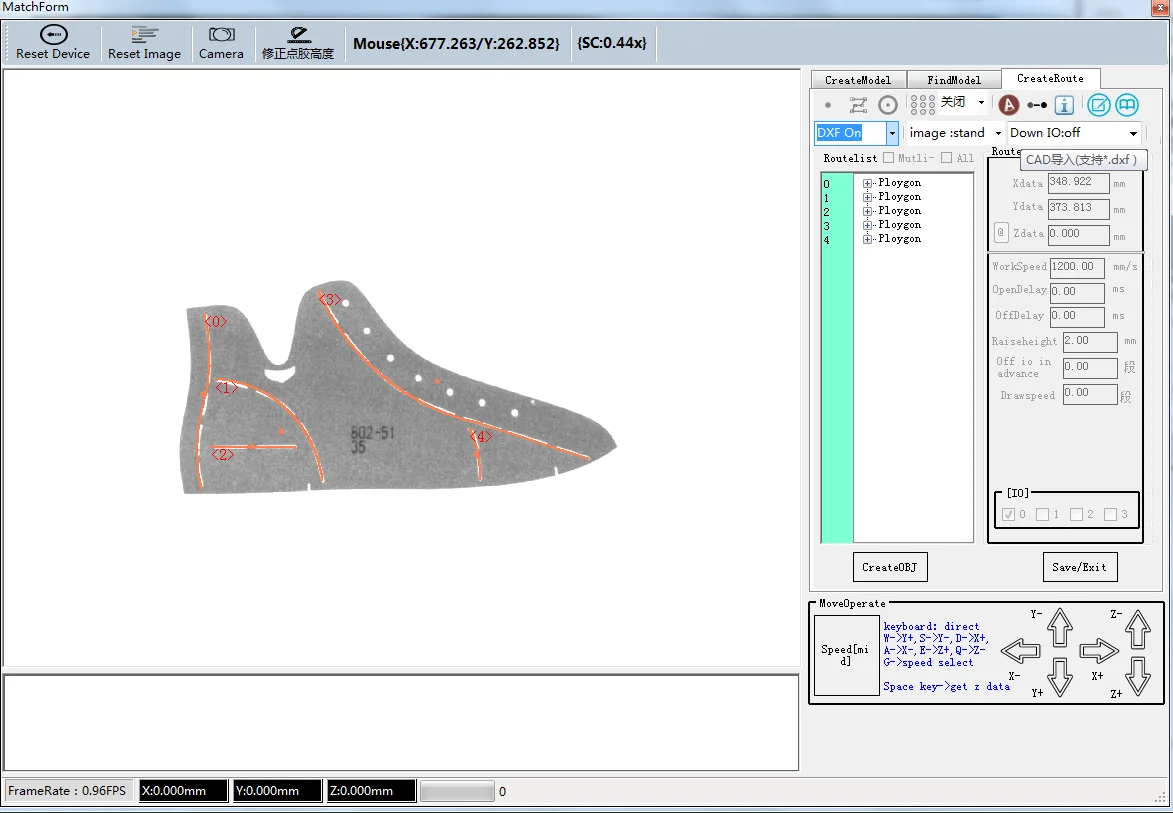Select the circle route tool icon

(887, 105)
